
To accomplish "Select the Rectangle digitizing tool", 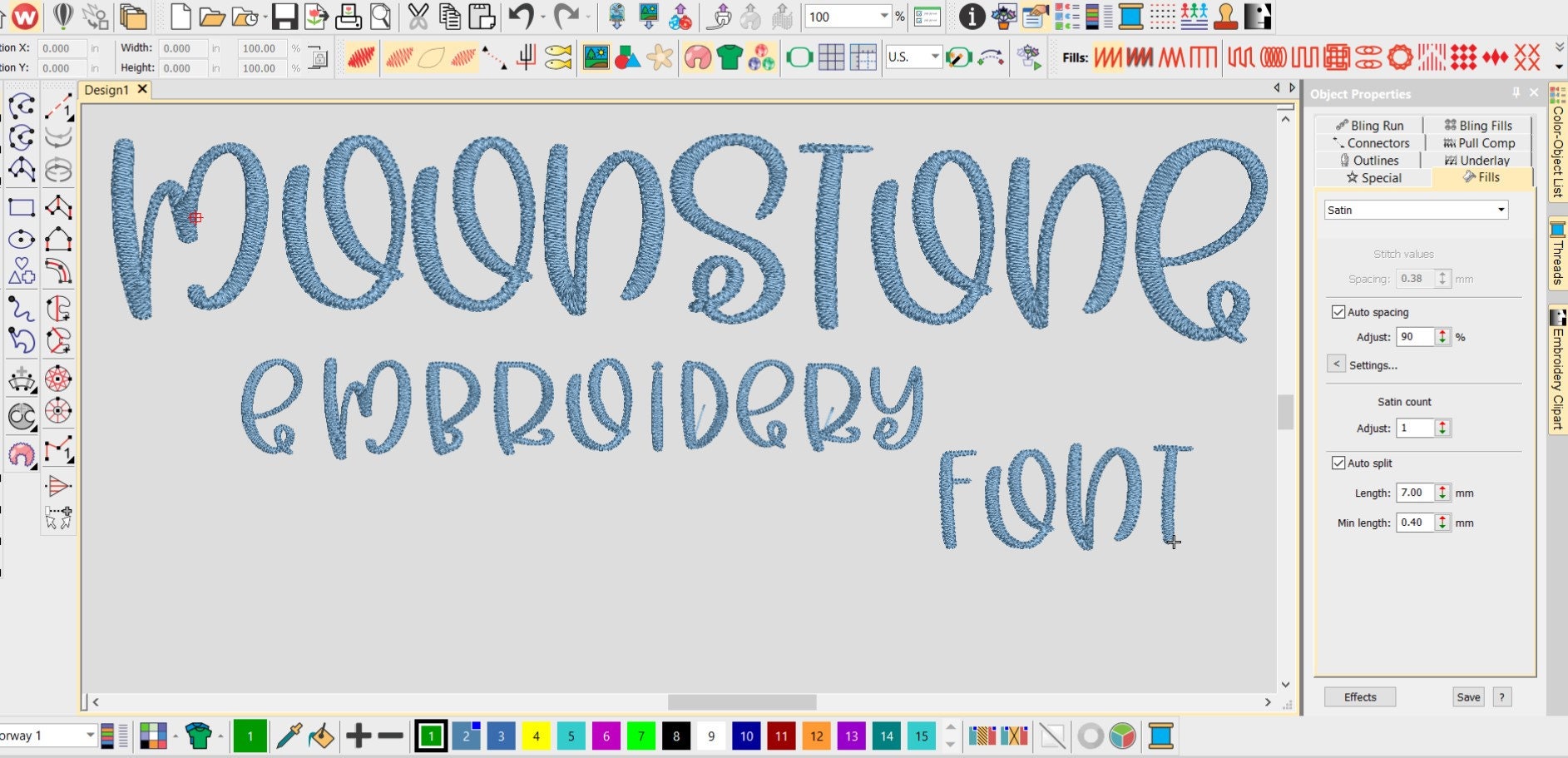I will point(22,207).
